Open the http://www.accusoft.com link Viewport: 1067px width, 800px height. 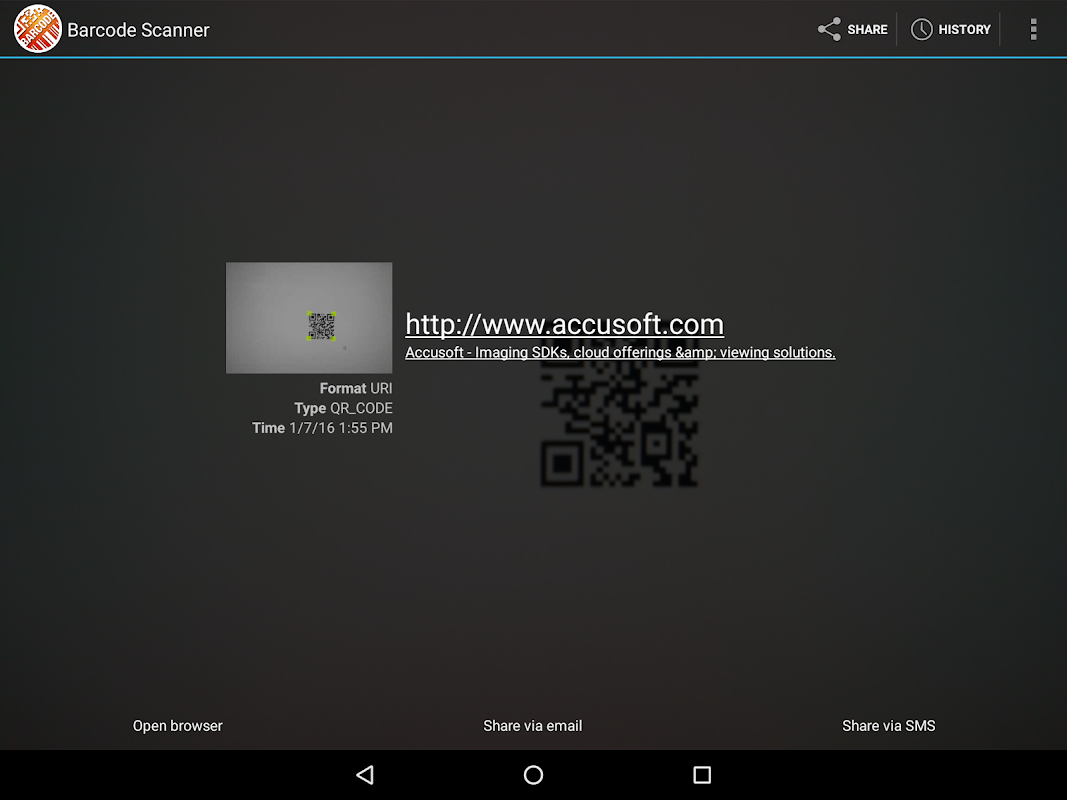[x=564, y=324]
